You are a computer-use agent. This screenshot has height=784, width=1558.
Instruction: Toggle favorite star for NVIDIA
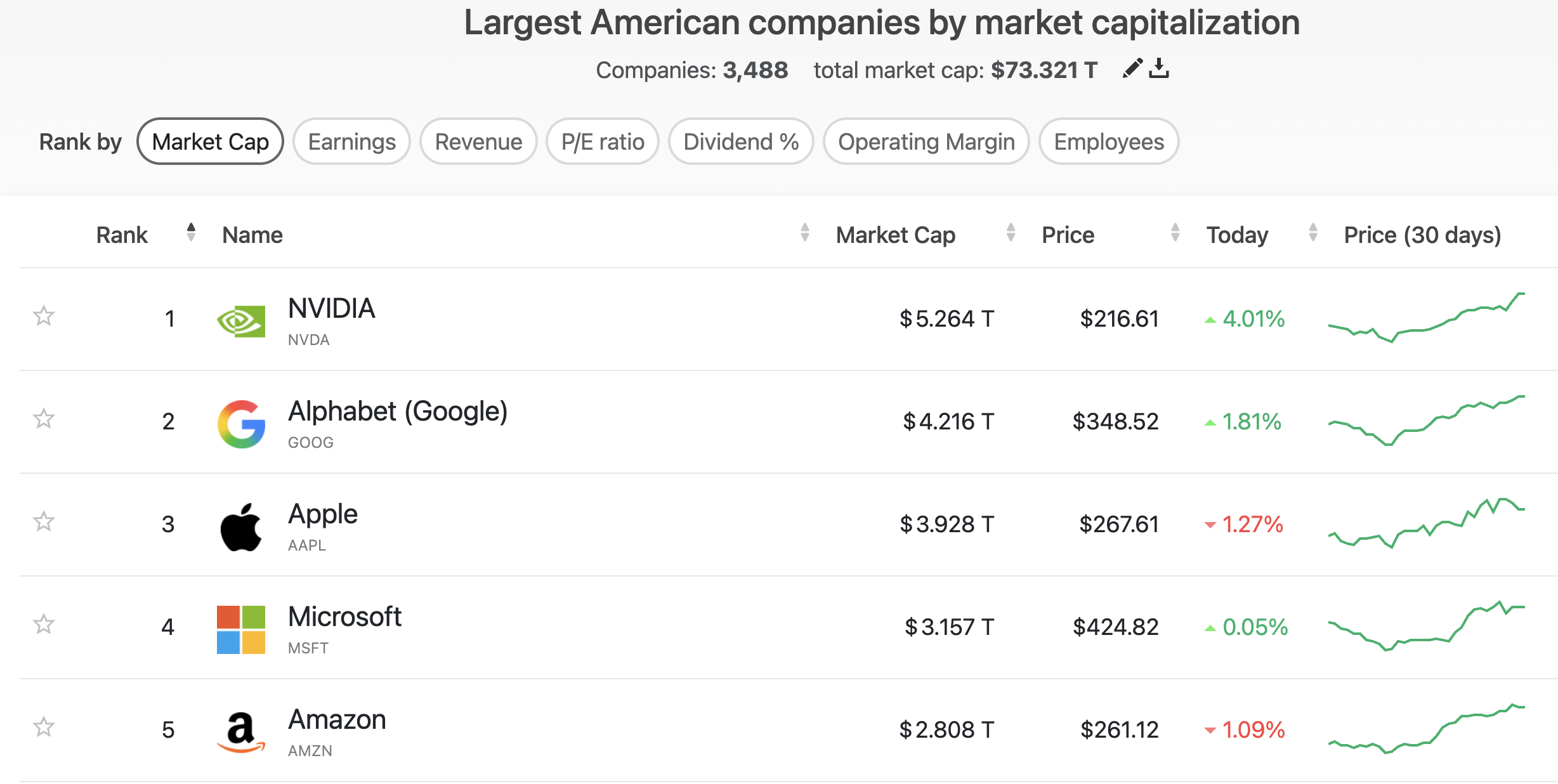pyautogui.click(x=44, y=315)
